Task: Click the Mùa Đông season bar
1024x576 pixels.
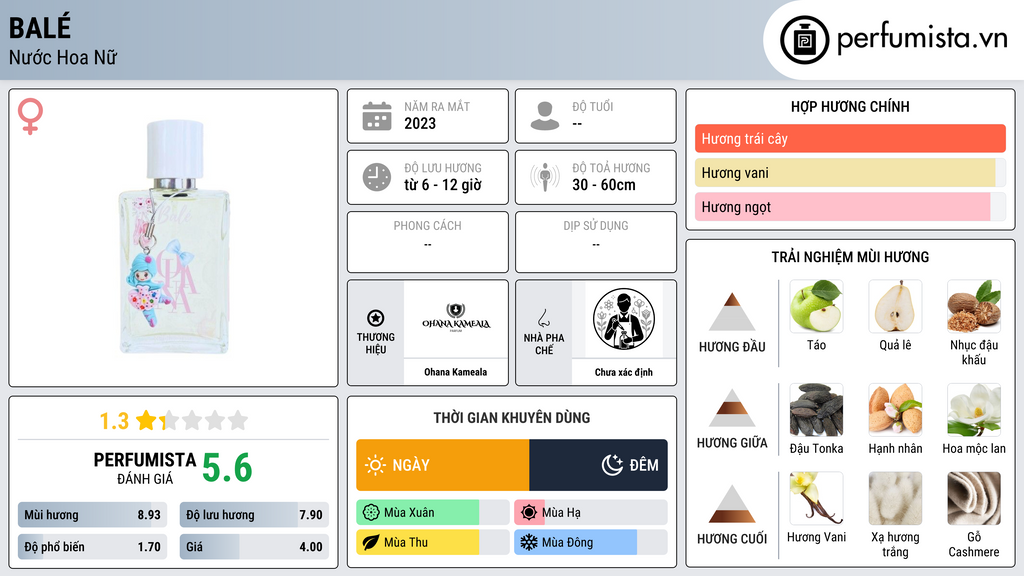Action: [x=590, y=542]
